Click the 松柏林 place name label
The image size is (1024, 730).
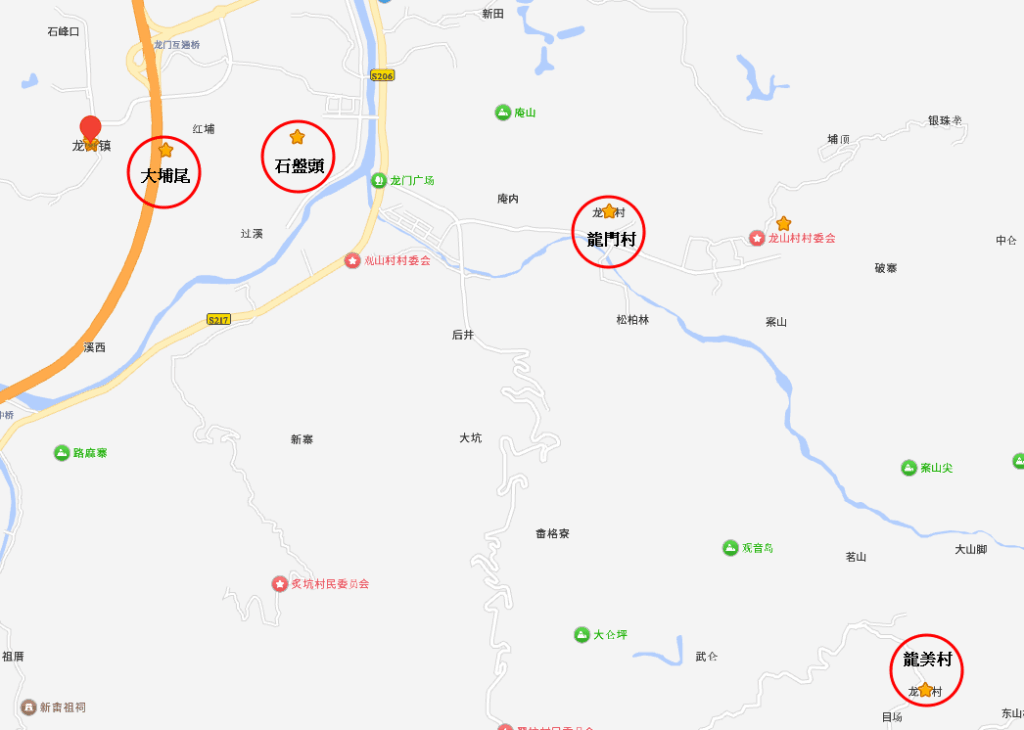[x=633, y=319]
